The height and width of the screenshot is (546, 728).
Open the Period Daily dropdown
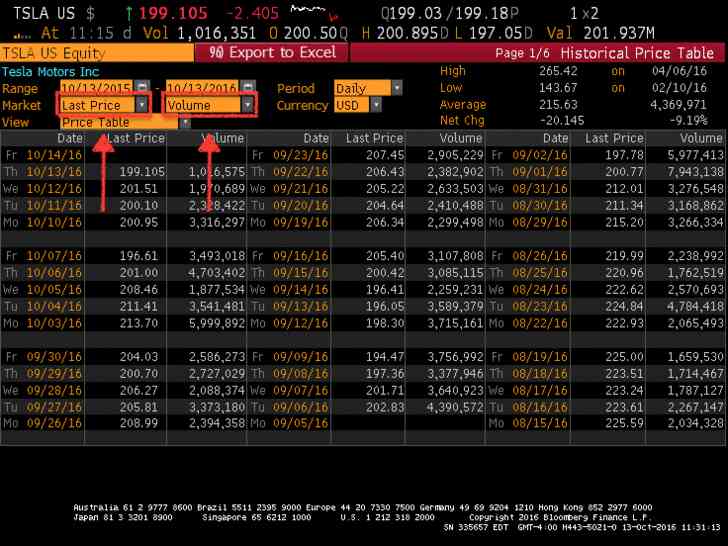(x=396, y=88)
